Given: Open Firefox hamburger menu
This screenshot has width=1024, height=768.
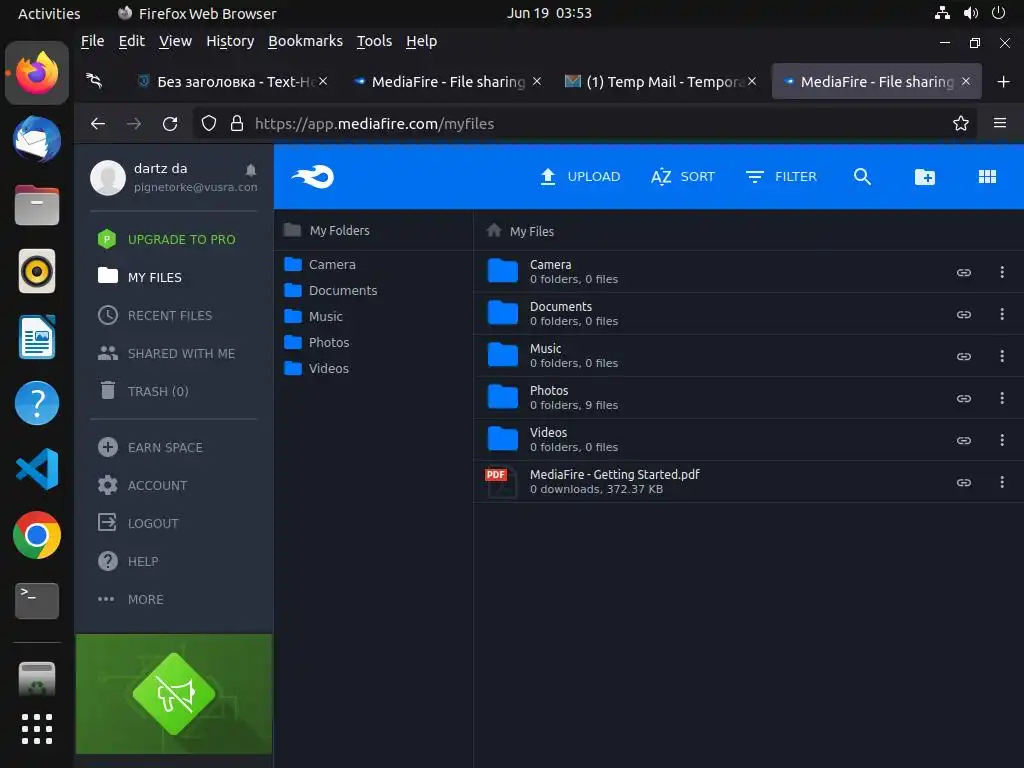Looking at the screenshot, I should (x=999, y=123).
